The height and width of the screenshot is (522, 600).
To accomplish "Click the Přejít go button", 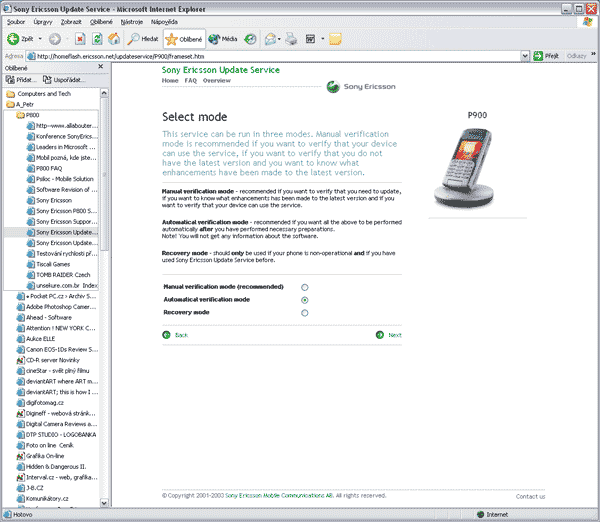I will pyautogui.click(x=546, y=56).
